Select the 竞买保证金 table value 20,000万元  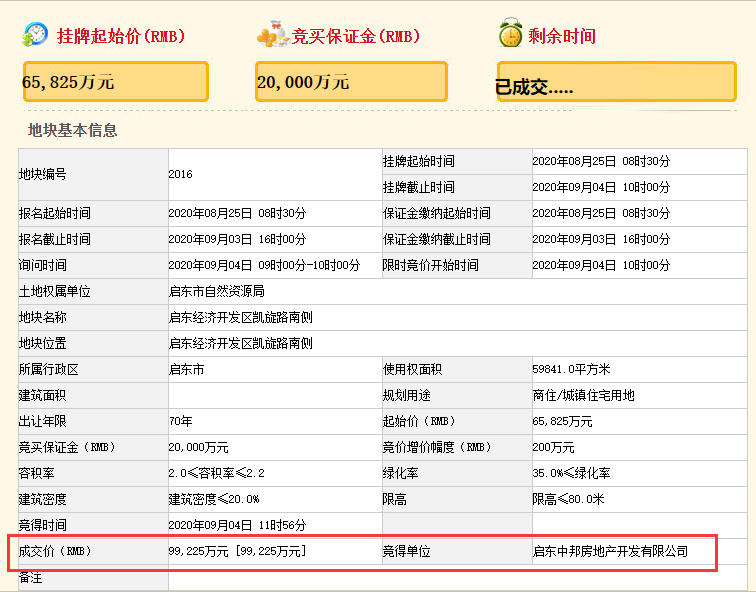pyautogui.click(x=198, y=447)
